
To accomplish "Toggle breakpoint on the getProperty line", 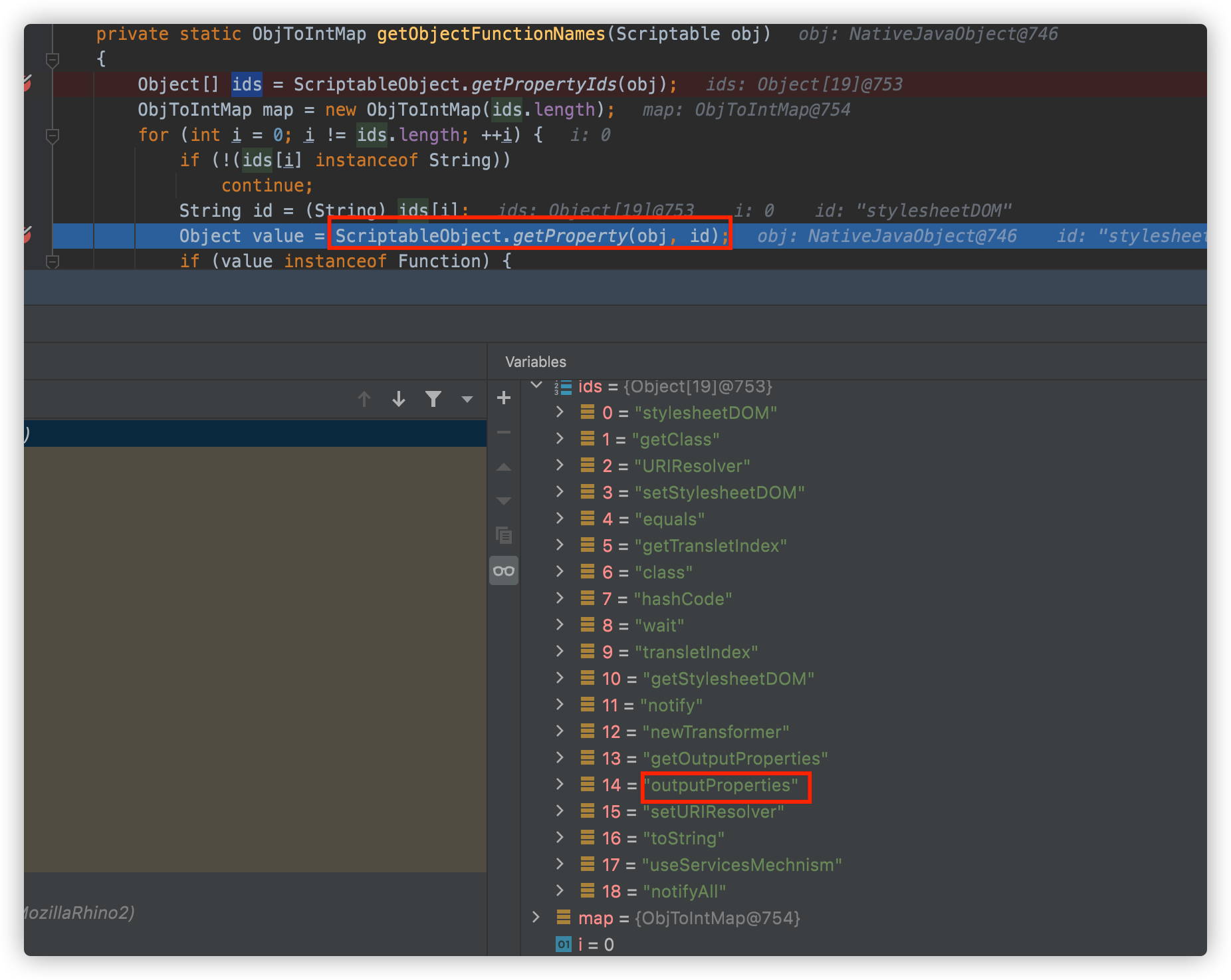I will pyautogui.click(x=27, y=235).
